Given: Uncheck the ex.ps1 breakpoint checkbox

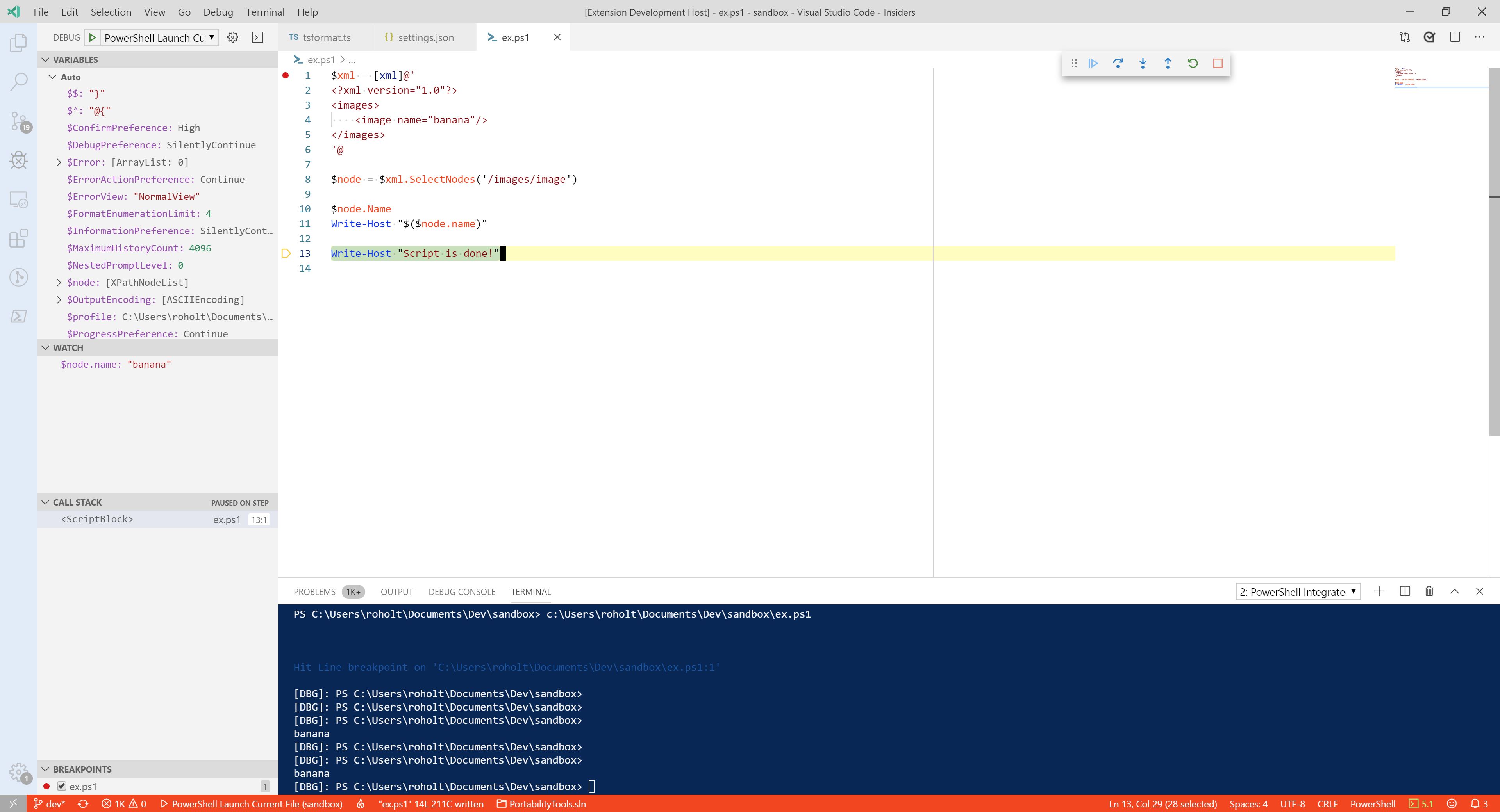Looking at the screenshot, I should coord(61,786).
